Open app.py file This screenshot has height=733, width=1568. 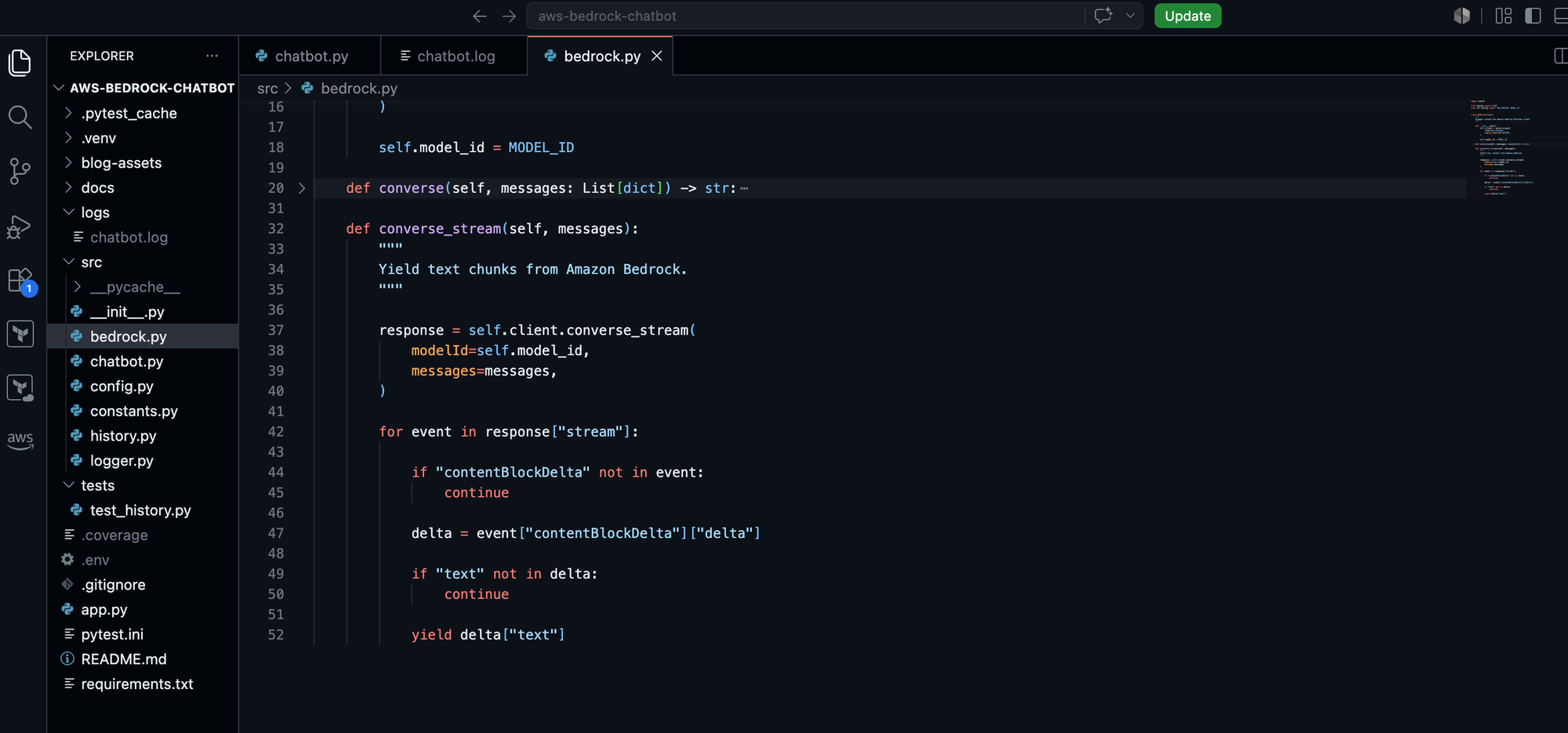[x=143, y=610]
